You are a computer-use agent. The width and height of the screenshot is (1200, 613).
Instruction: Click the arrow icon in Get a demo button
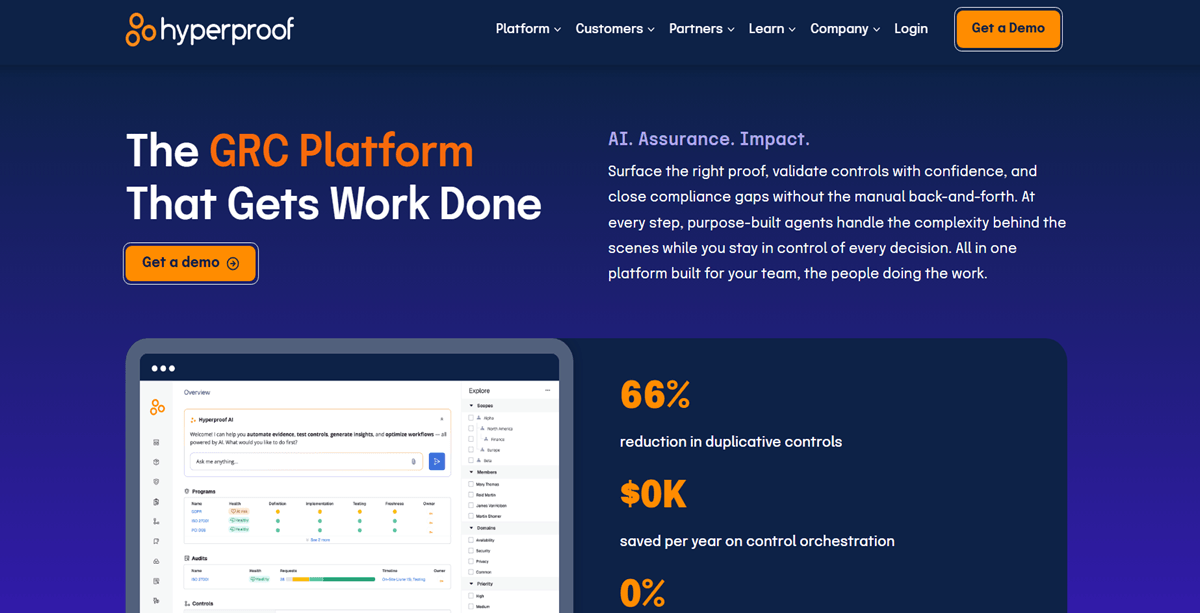[x=233, y=264]
